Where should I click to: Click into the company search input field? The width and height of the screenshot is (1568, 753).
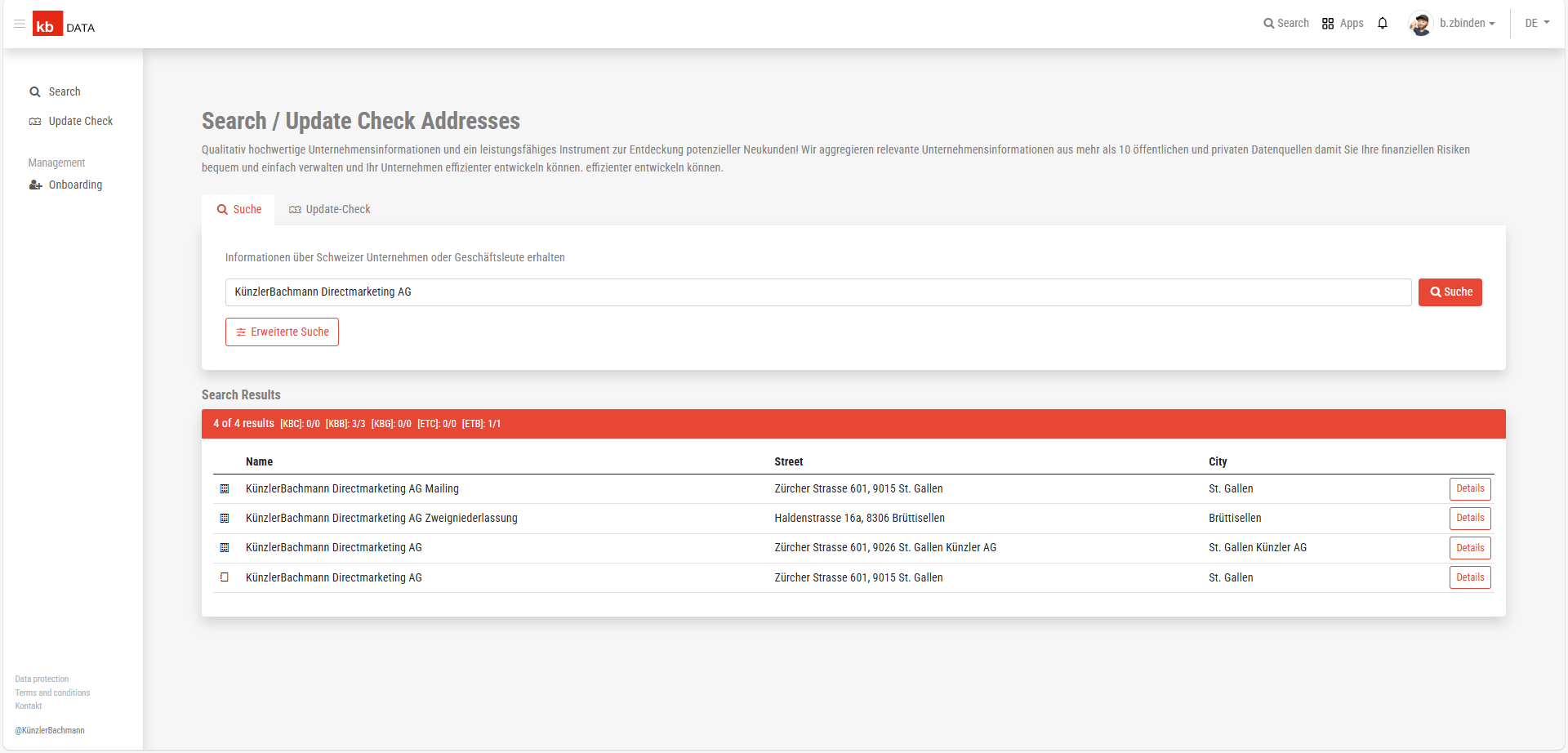pos(818,292)
